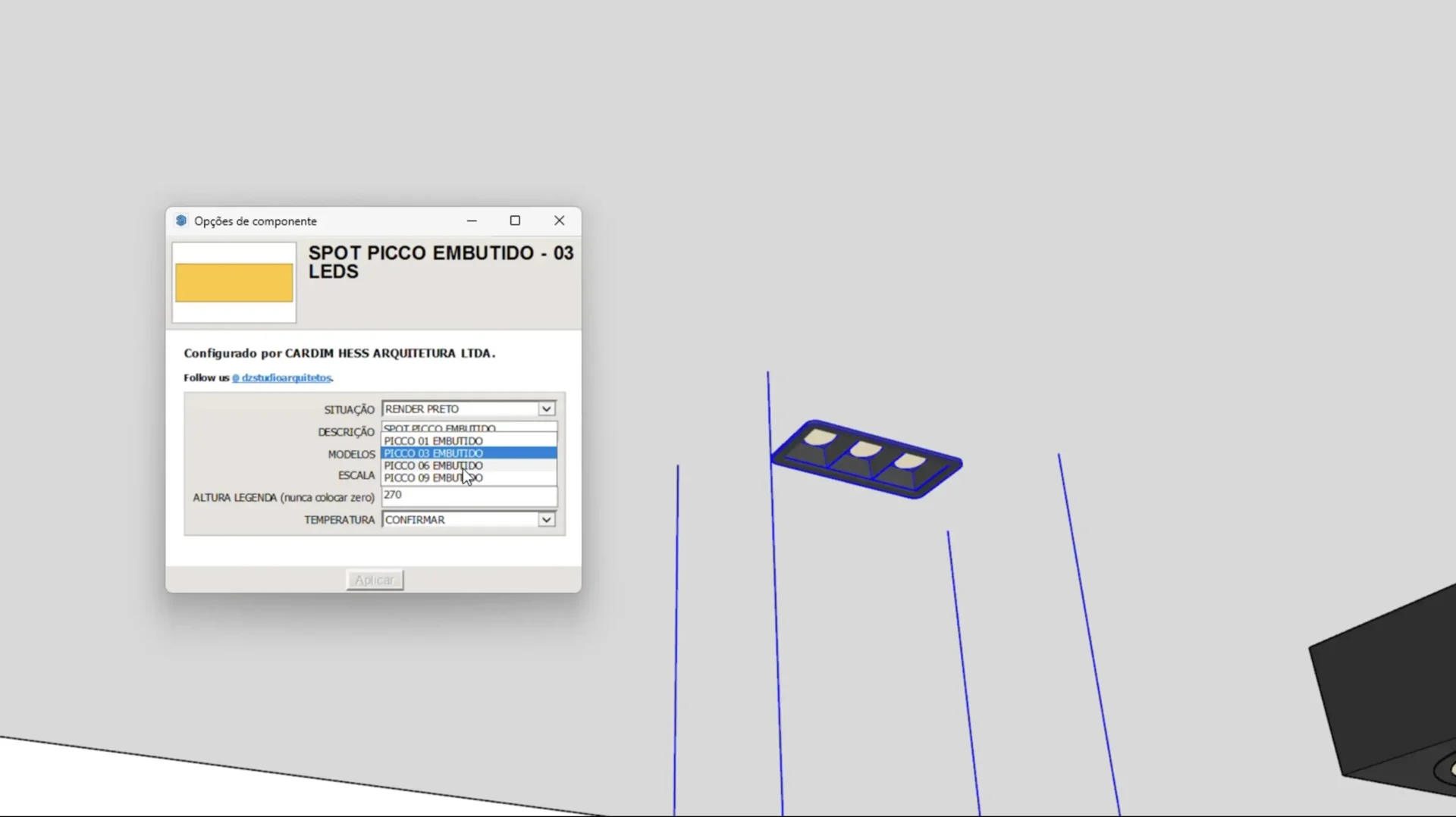1456x817 pixels.
Task: Select the middle LED of the recessed spot
Action: click(x=865, y=450)
